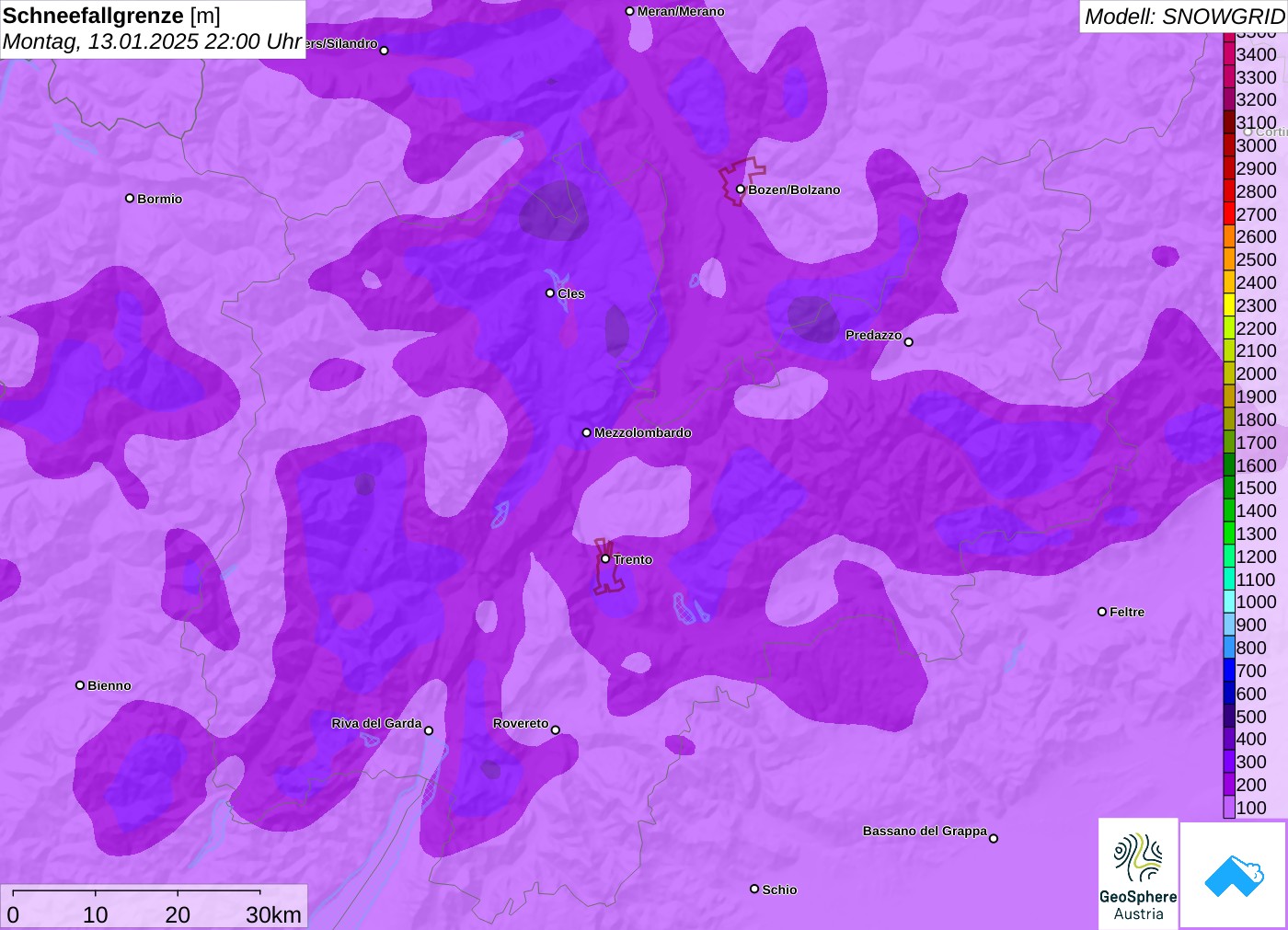The width and height of the screenshot is (1288, 930).
Task: Click the Bozen/Bolzano label text
Action: tap(794, 189)
